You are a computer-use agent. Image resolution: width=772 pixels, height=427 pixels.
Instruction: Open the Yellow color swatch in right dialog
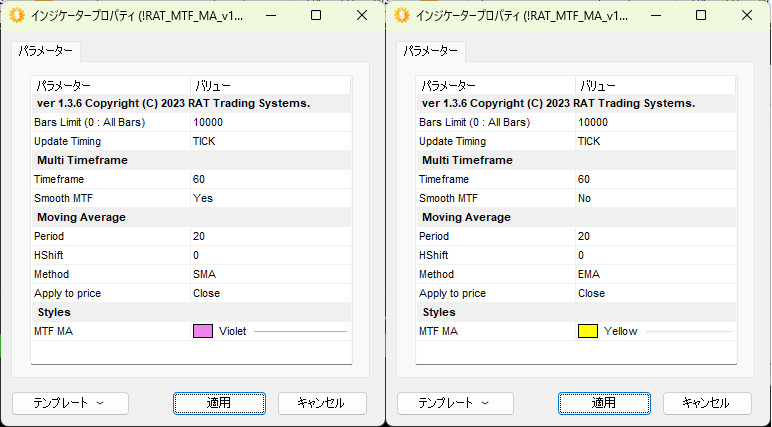(588, 331)
